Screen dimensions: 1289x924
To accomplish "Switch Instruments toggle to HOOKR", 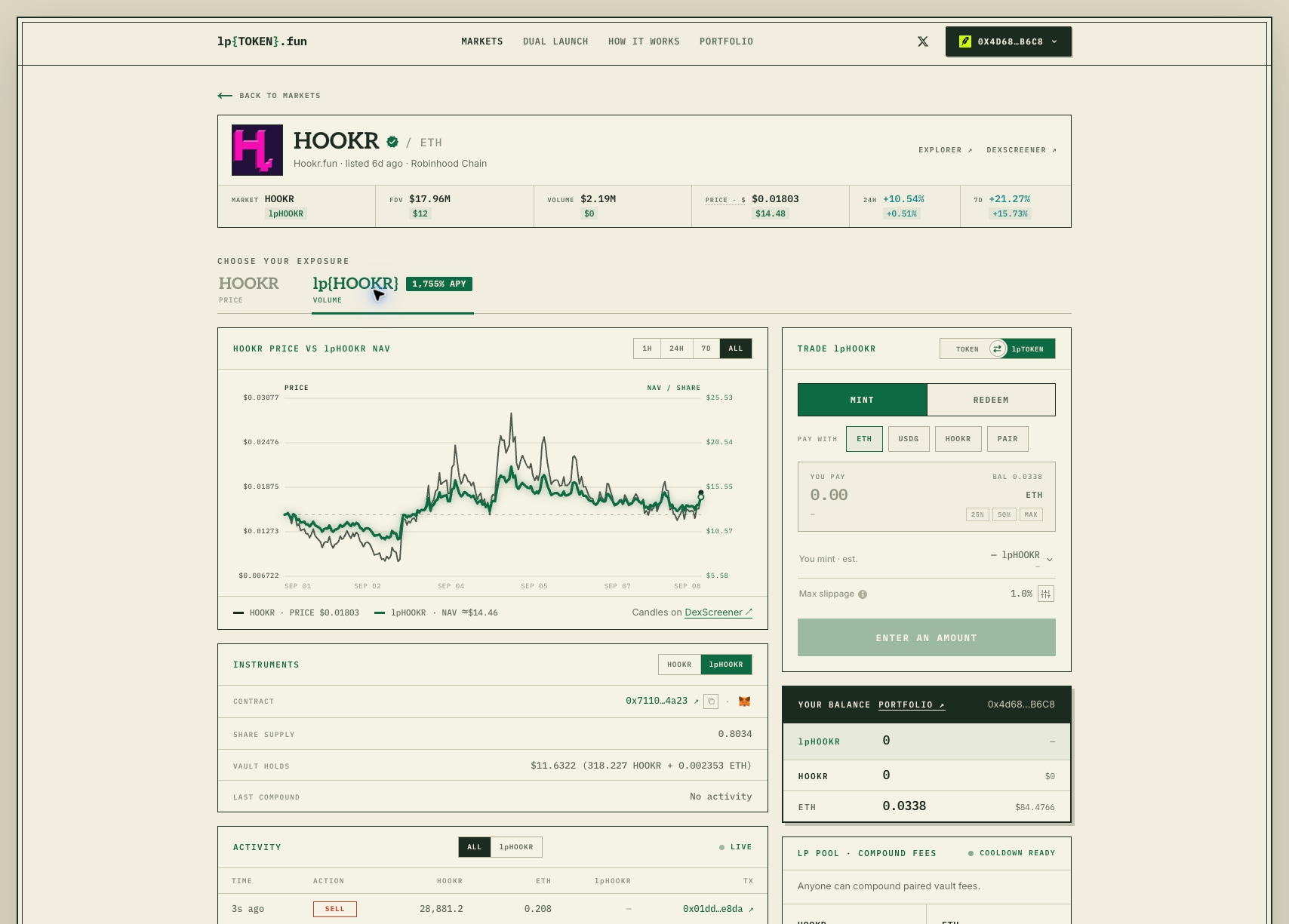I will click(x=679, y=665).
